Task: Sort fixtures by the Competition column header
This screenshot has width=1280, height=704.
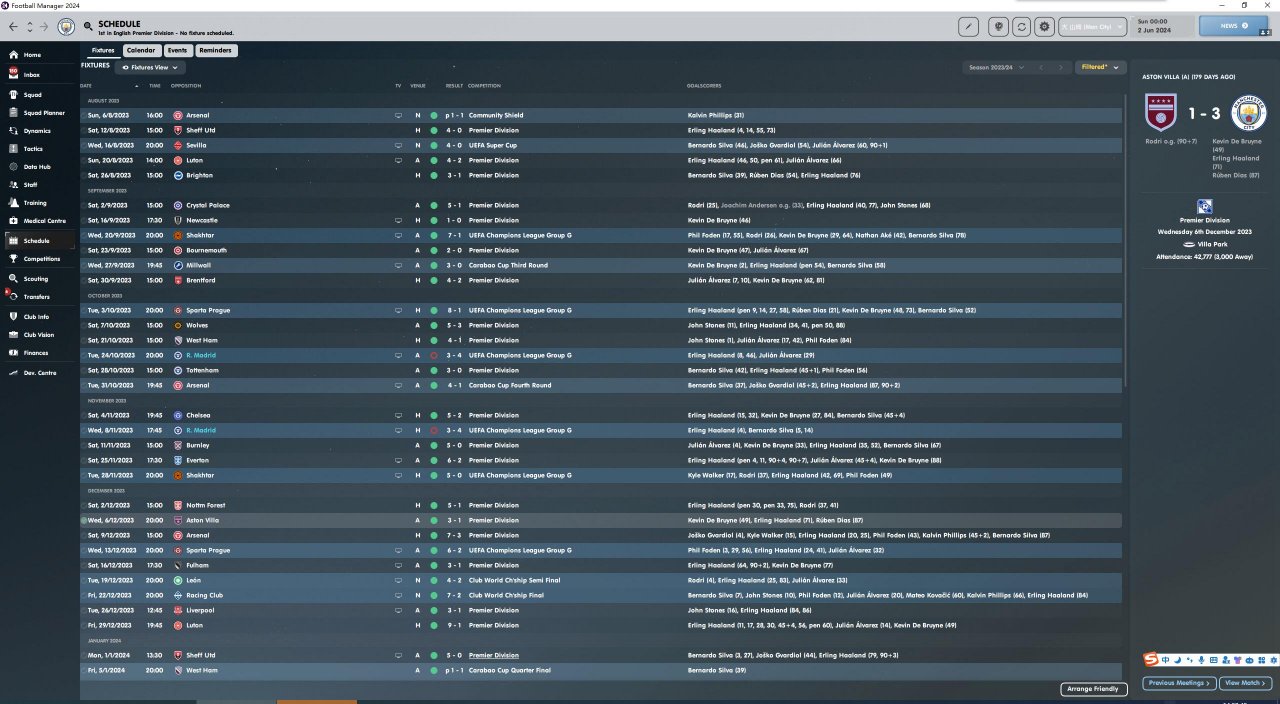Action: (485, 85)
